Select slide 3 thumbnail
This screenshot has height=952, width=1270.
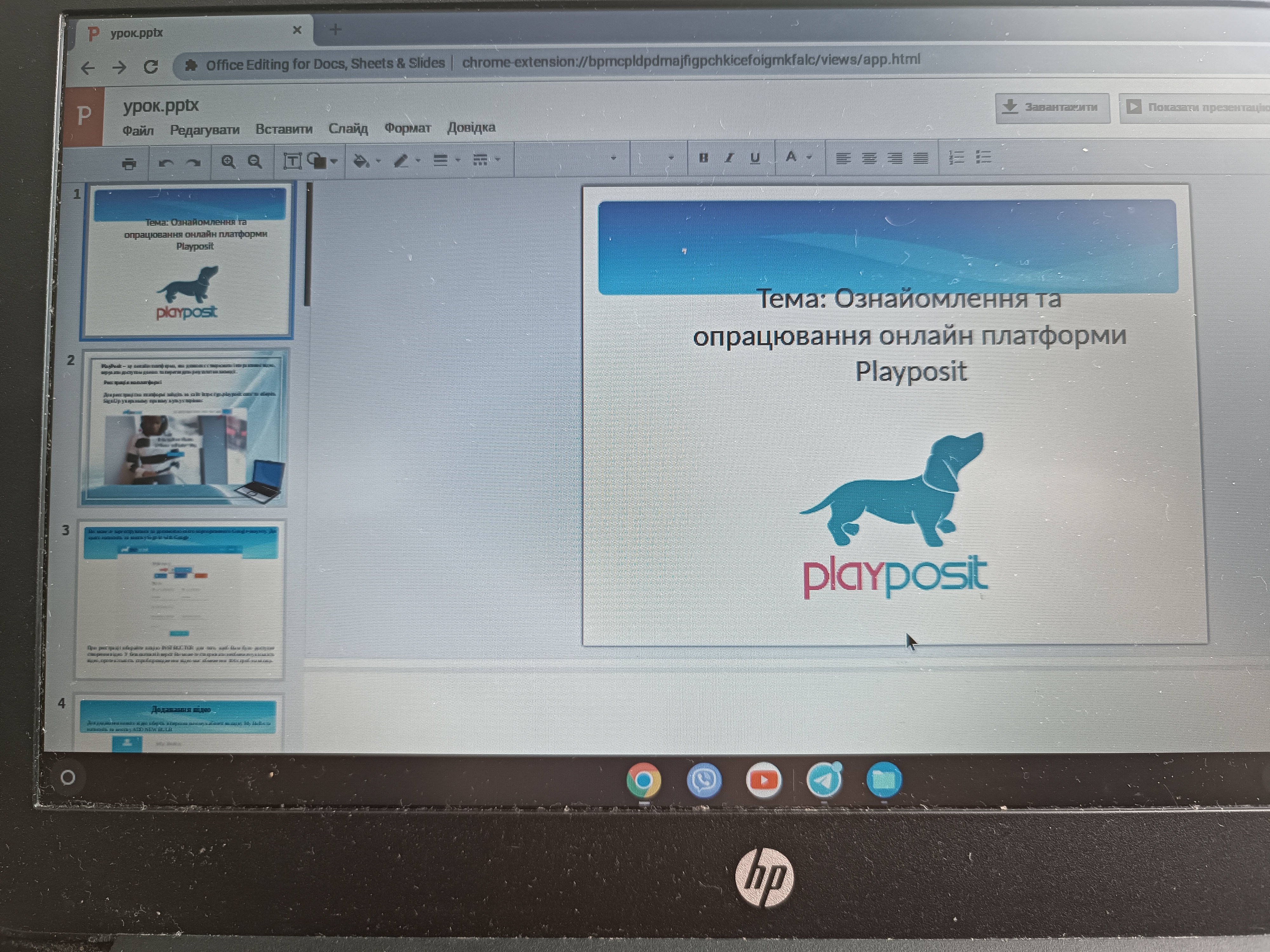(180, 600)
